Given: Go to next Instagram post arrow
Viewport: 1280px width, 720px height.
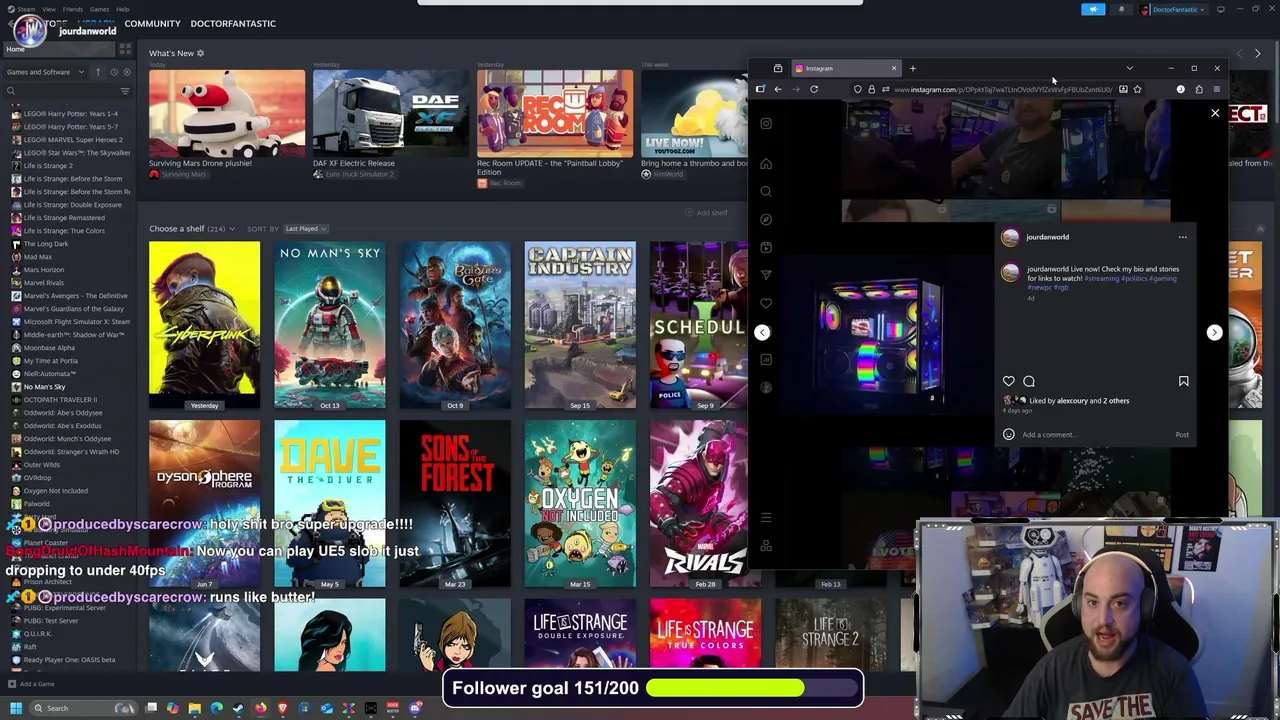Looking at the screenshot, I should (x=1214, y=332).
